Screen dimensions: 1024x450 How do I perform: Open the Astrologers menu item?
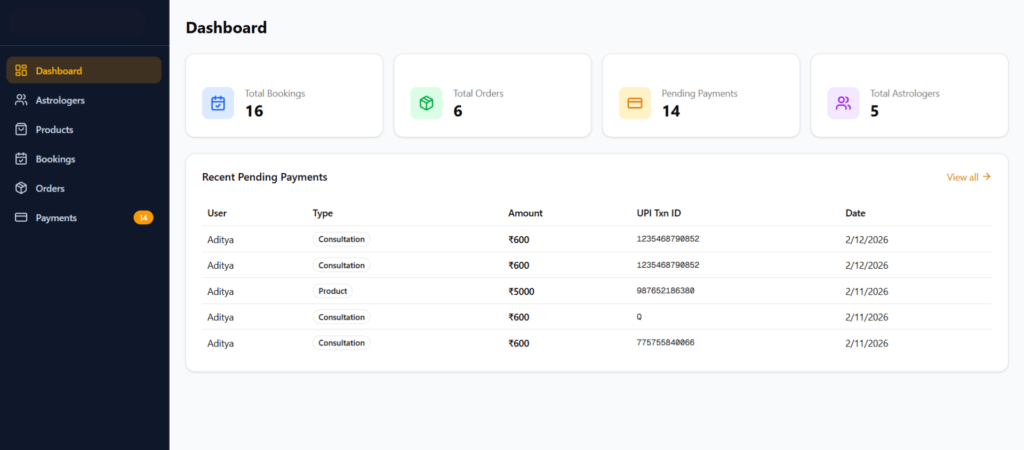point(60,100)
